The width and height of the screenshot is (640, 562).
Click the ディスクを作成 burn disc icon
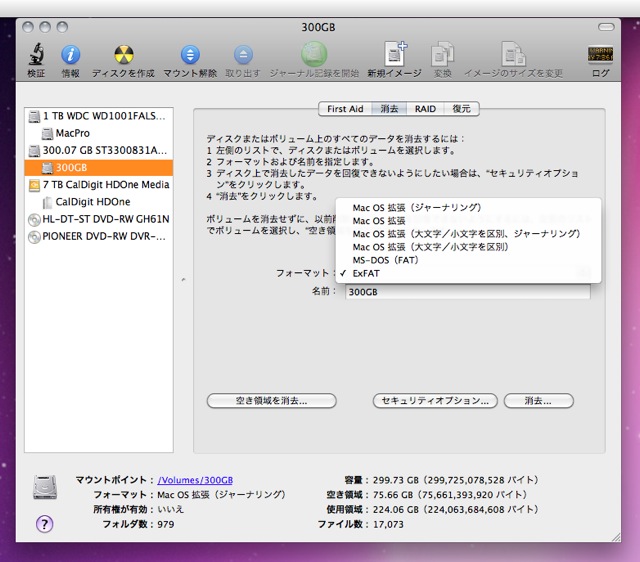click(x=123, y=55)
